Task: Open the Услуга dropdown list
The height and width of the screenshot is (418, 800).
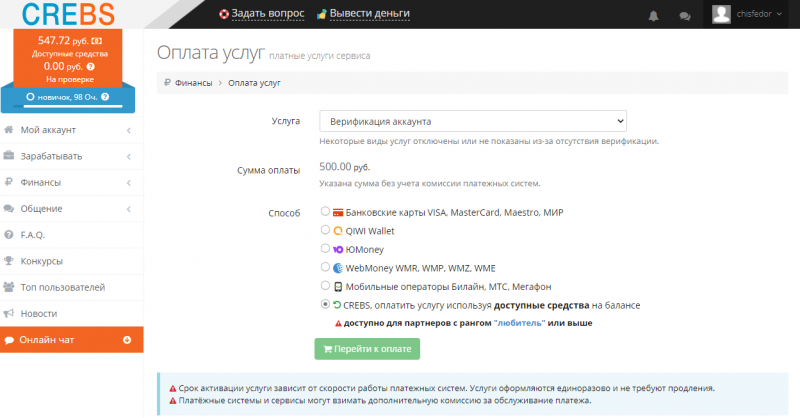Action: tap(472, 121)
